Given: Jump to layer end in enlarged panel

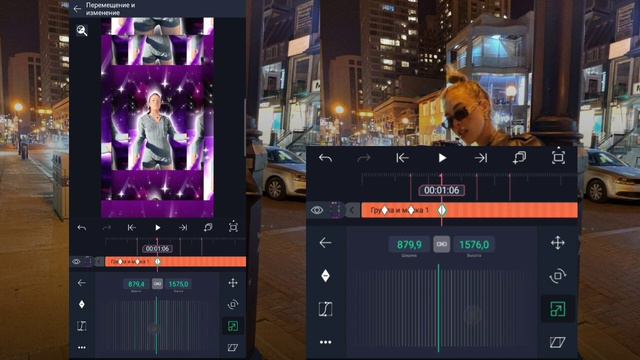Looking at the screenshot, I should [x=481, y=158].
